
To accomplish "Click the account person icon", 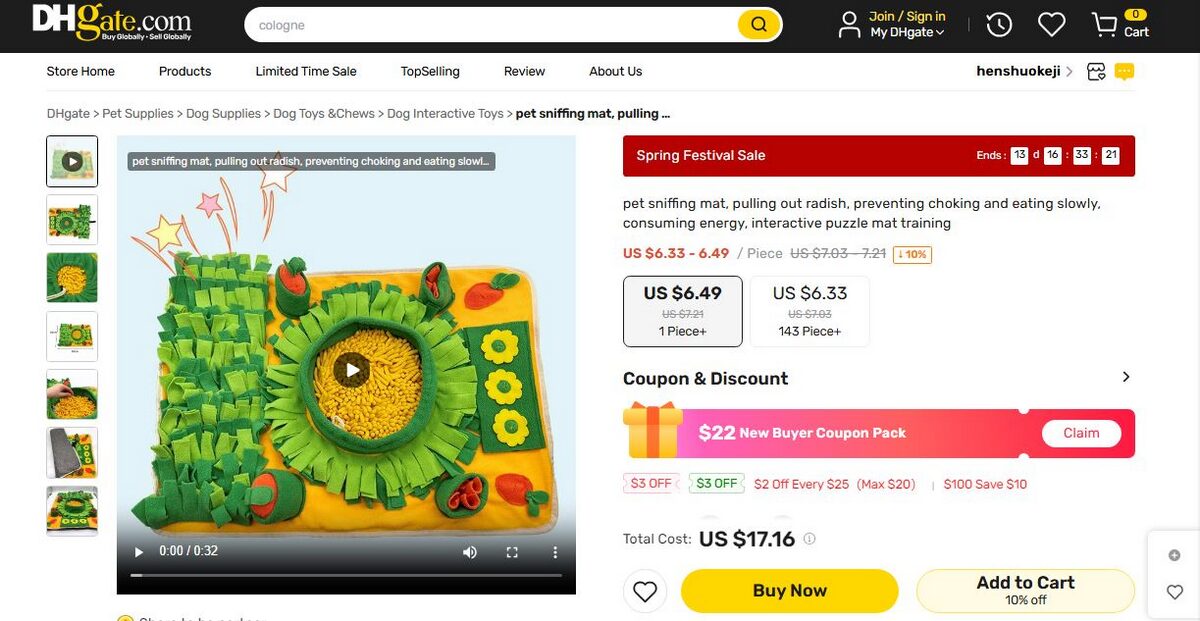I will tap(848, 24).
